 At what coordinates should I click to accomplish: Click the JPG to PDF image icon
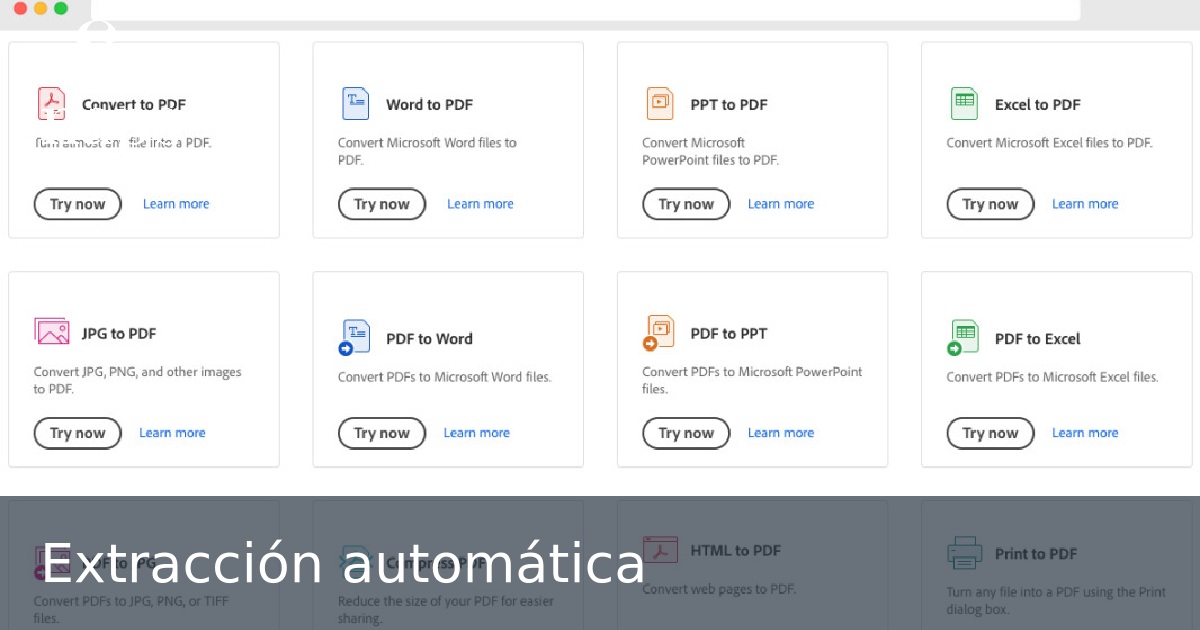click(52, 332)
